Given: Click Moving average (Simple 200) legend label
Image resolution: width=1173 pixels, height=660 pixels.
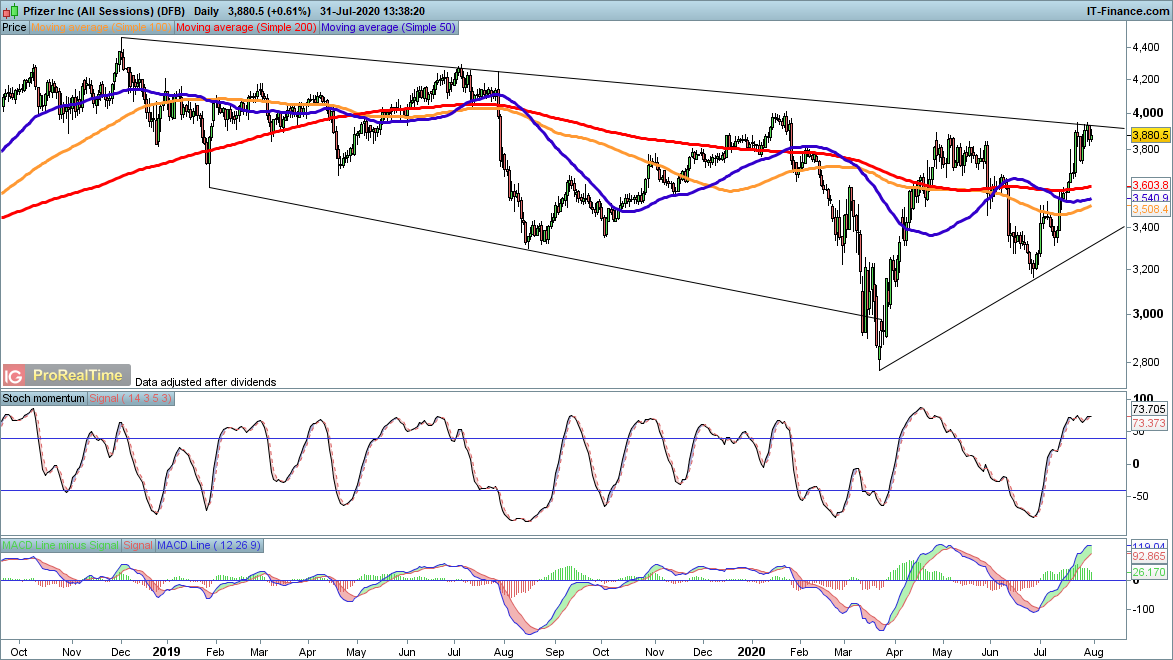Looking at the screenshot, I should pos(247,28).
